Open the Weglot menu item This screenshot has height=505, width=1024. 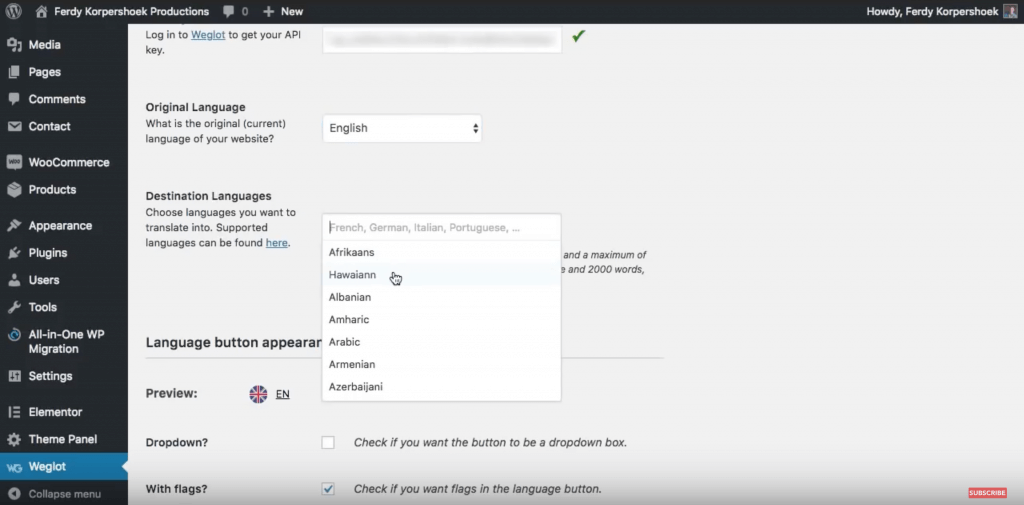click(x=50, y=467)
